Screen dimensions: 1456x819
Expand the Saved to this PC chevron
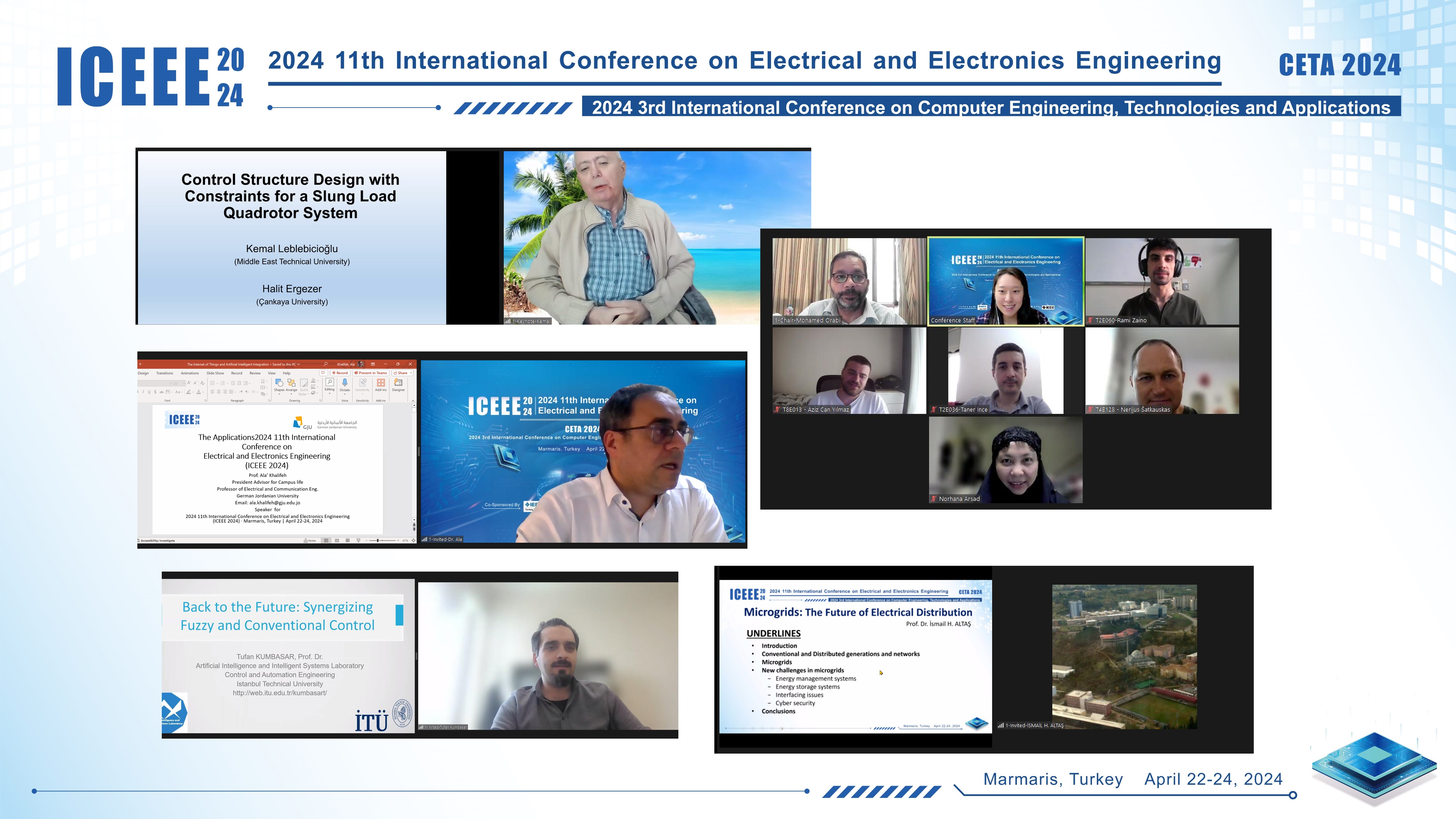pos(298,365)
